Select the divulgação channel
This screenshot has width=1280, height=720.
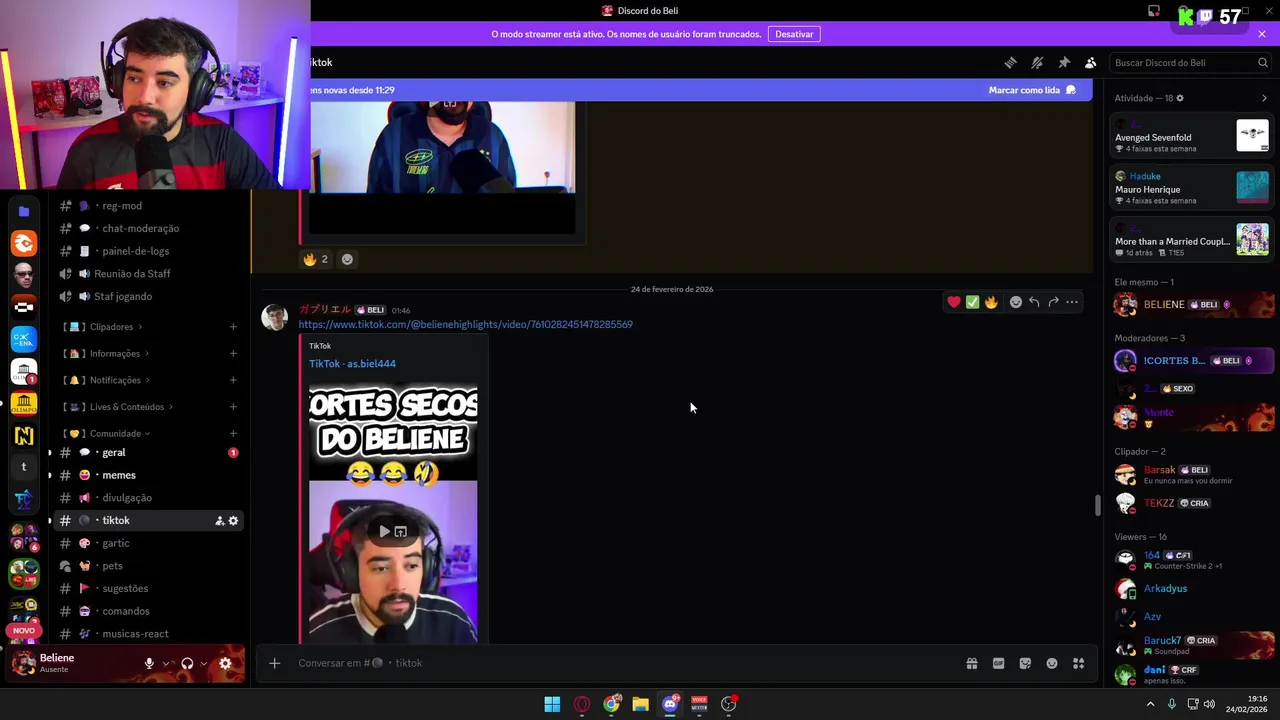point(147,498)
